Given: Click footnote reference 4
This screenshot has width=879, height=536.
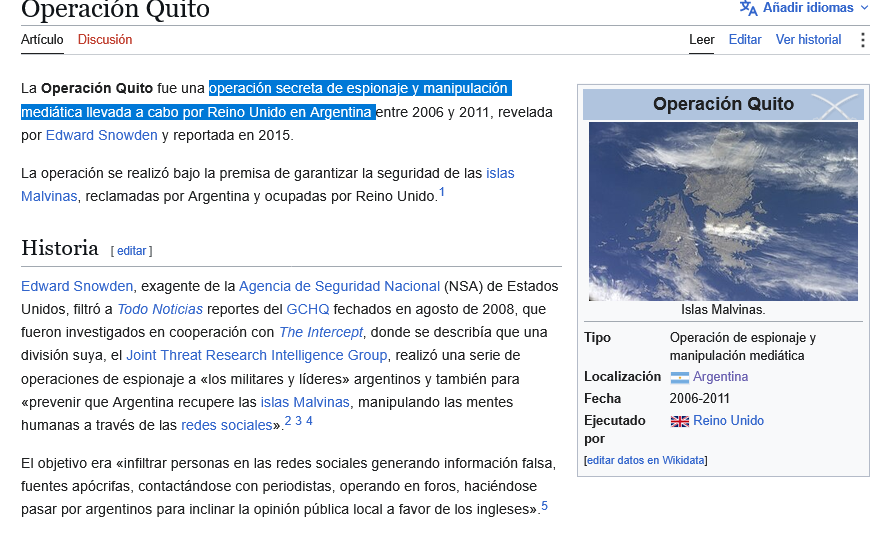Looking at the screenshot, I should coord(309,421).
